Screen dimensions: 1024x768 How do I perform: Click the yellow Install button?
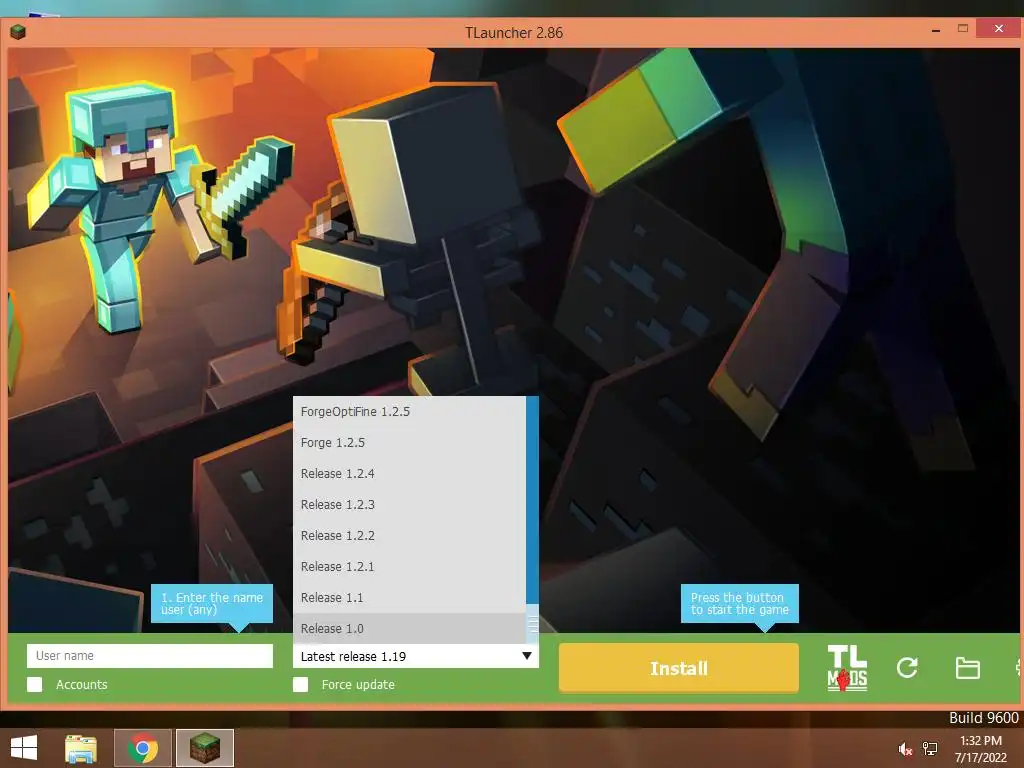(x=679, y=668)
